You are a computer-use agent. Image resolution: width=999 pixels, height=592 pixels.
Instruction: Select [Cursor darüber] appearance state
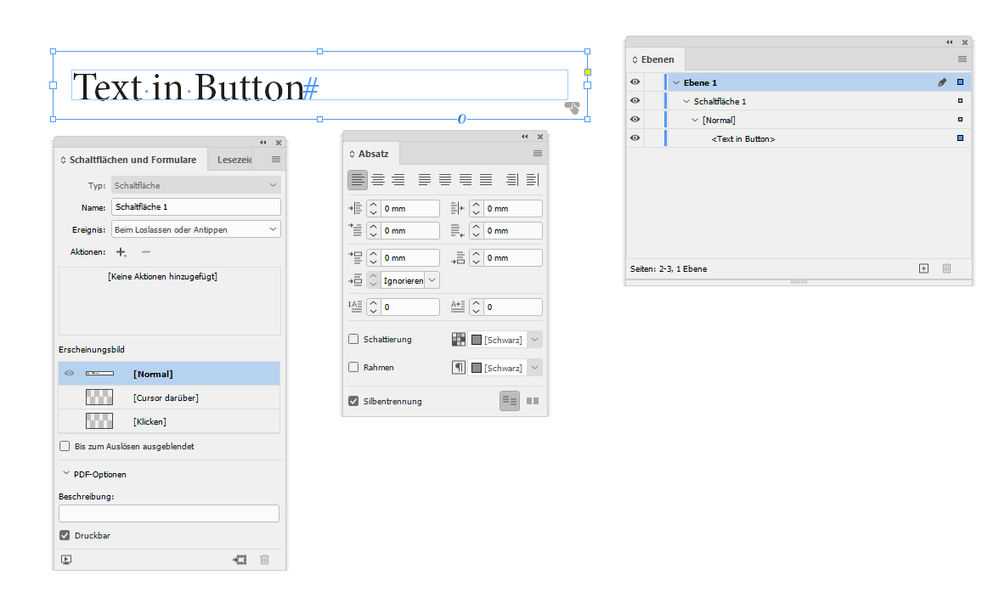(x=169, y=398)
